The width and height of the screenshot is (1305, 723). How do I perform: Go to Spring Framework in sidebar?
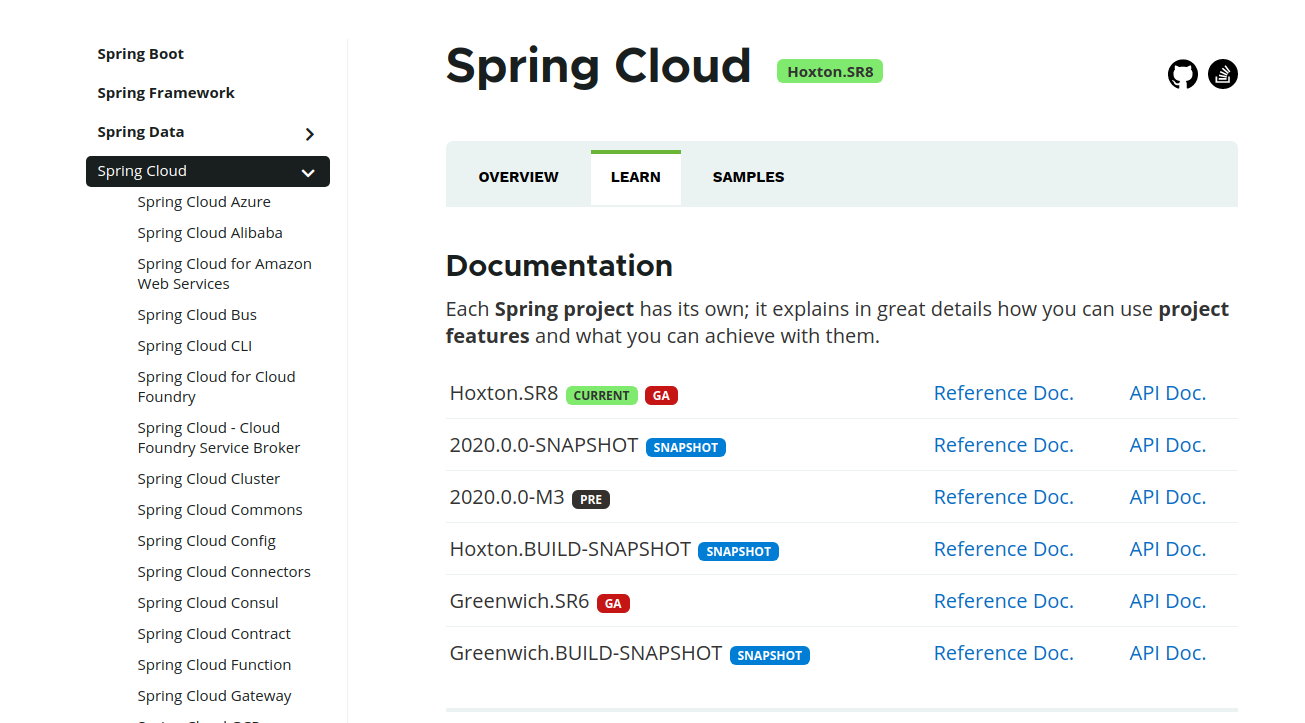(166, 93)
